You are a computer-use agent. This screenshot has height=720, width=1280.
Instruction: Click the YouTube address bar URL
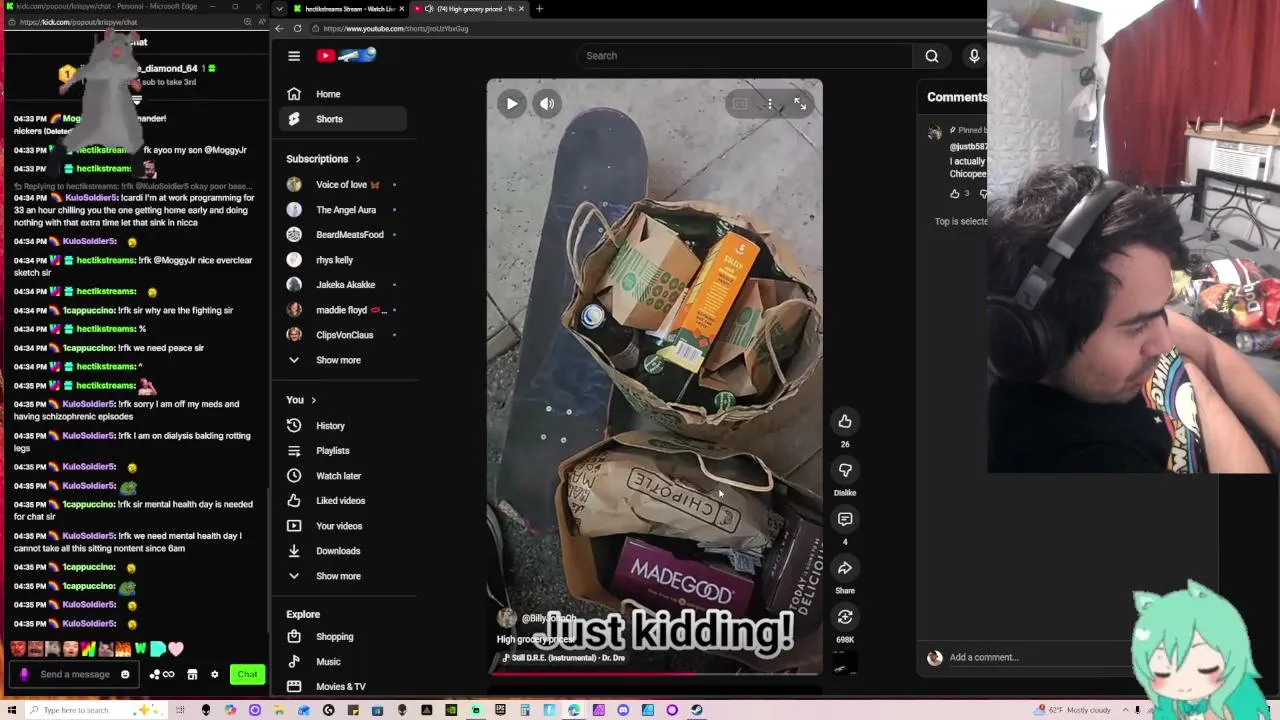click(x=395, y=29)
